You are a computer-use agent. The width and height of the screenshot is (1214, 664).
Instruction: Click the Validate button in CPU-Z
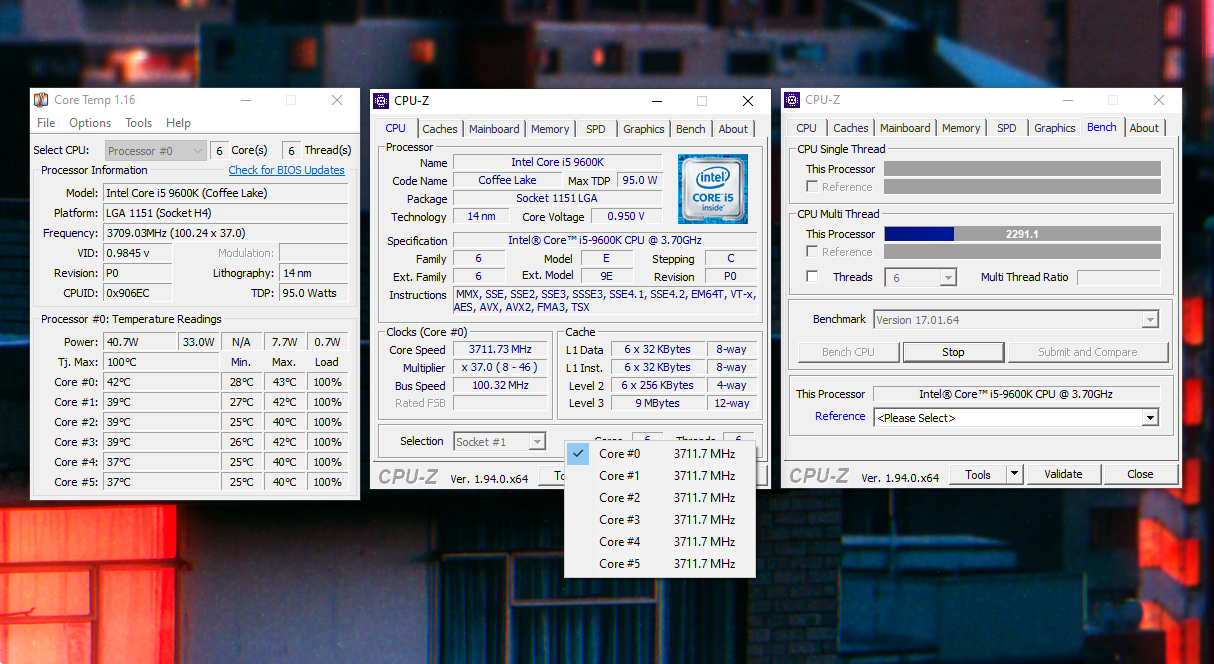pos(1063,473)
